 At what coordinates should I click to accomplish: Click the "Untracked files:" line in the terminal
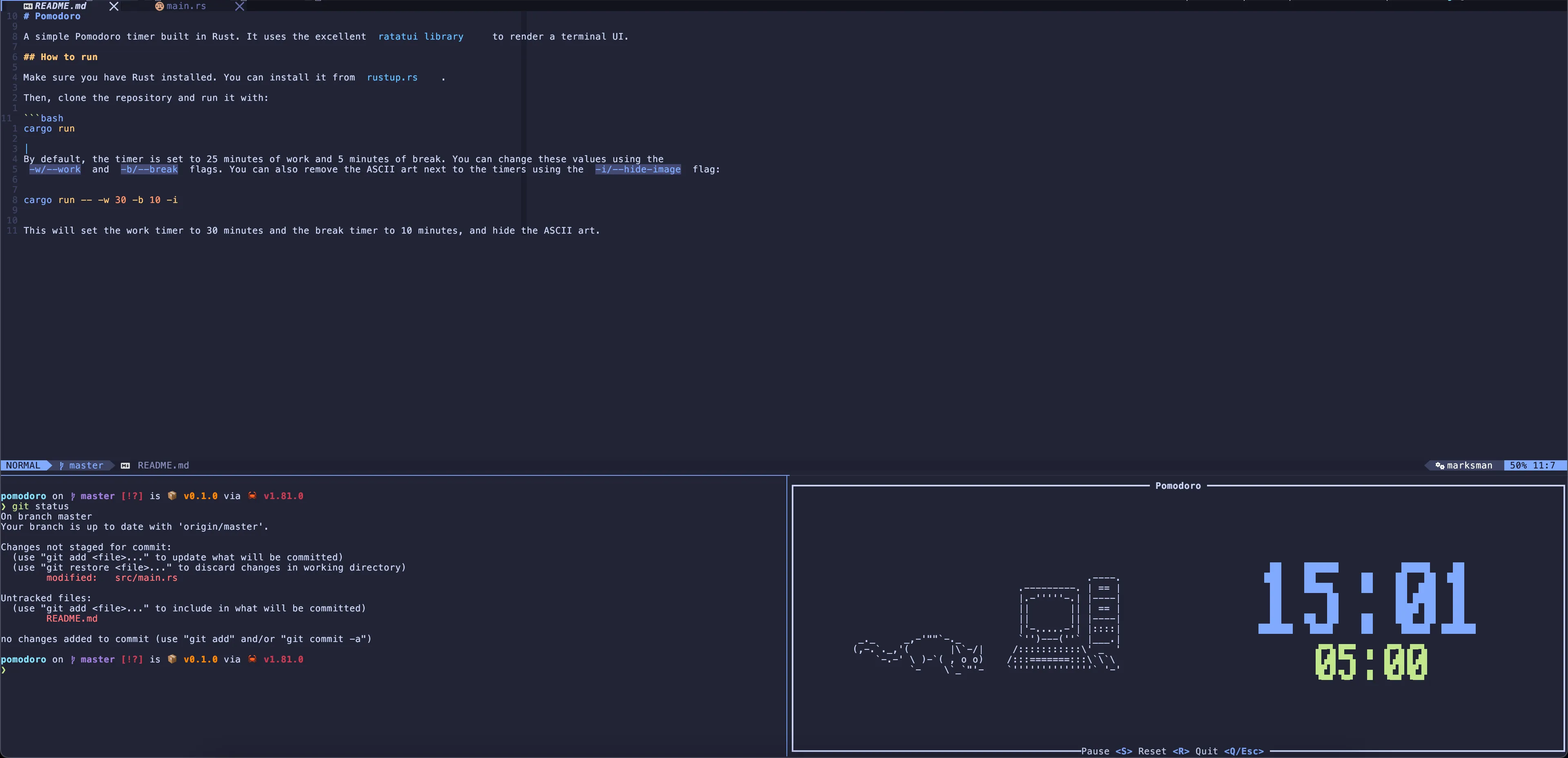(46, 598)
